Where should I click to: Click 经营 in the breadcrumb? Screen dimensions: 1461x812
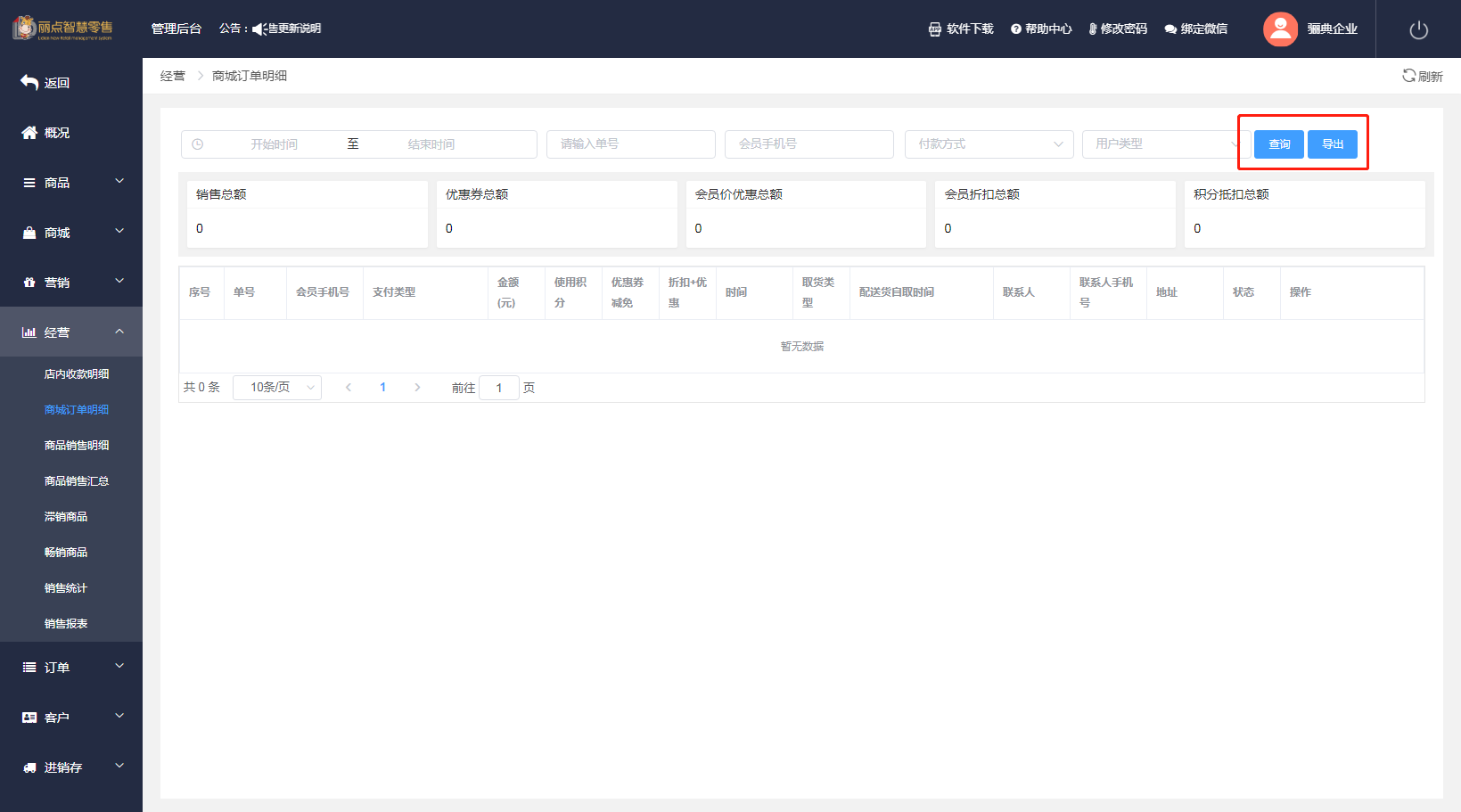point(173,76)
